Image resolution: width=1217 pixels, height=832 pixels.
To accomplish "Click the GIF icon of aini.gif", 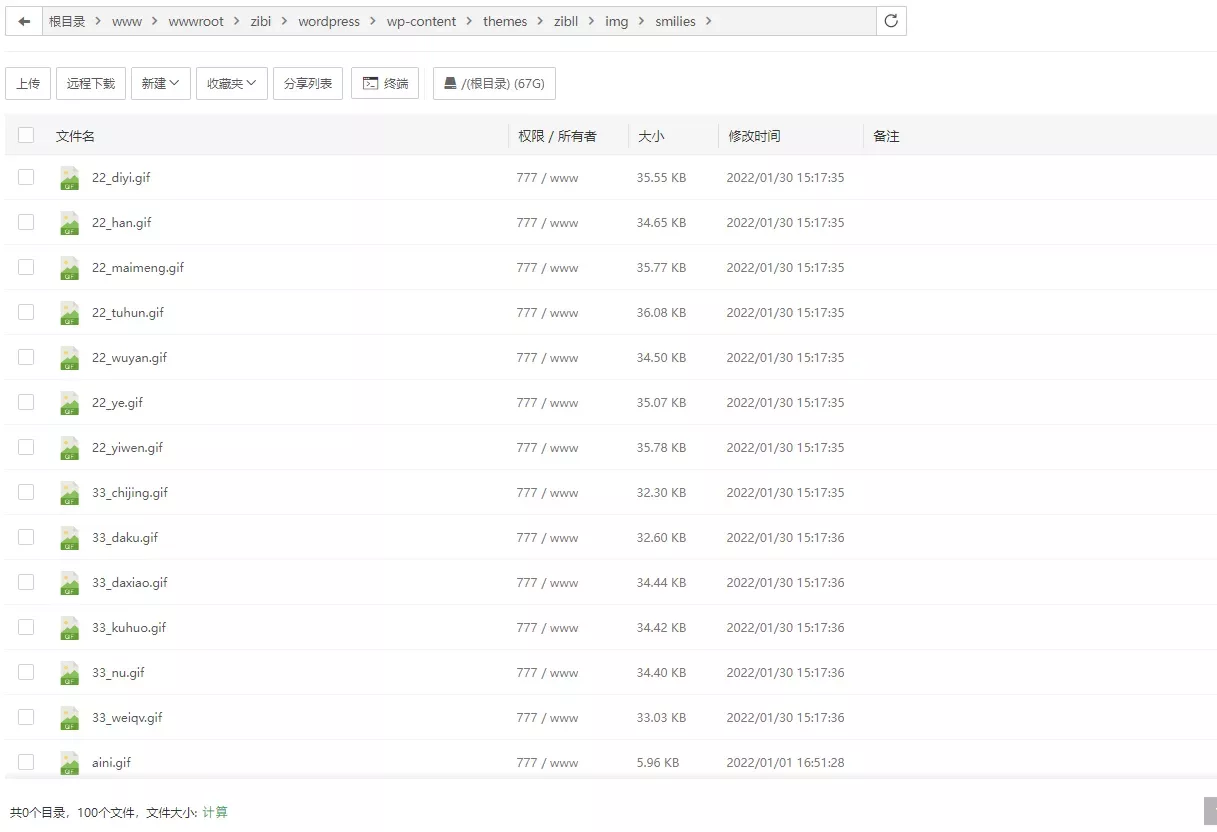I will (69, 763).
